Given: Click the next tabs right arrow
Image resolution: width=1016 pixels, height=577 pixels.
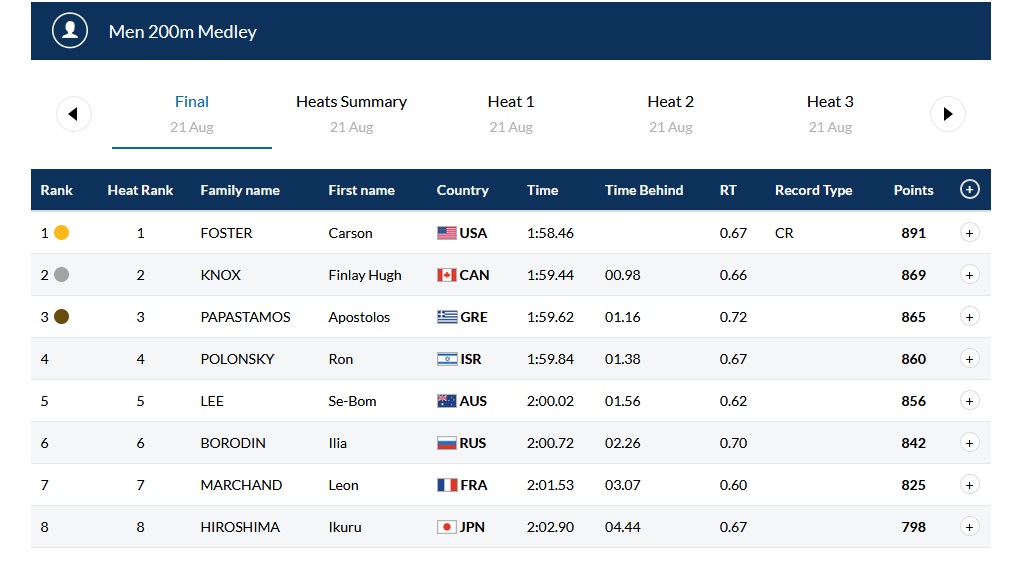Looking at the screenshot, I should tap(947, 114).
